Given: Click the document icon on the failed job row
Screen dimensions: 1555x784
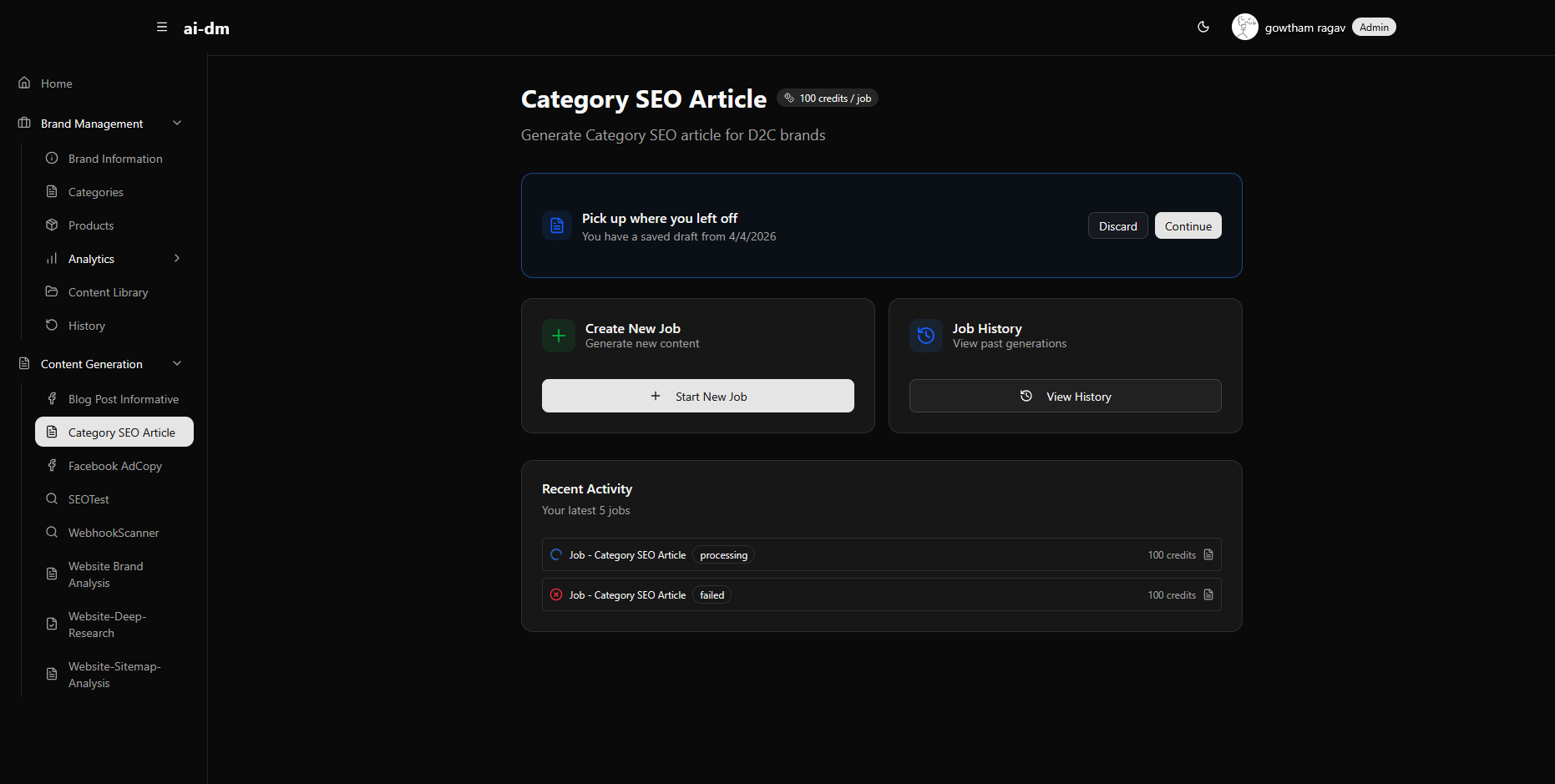Looking at the screenshot, I should point(1208,595).
